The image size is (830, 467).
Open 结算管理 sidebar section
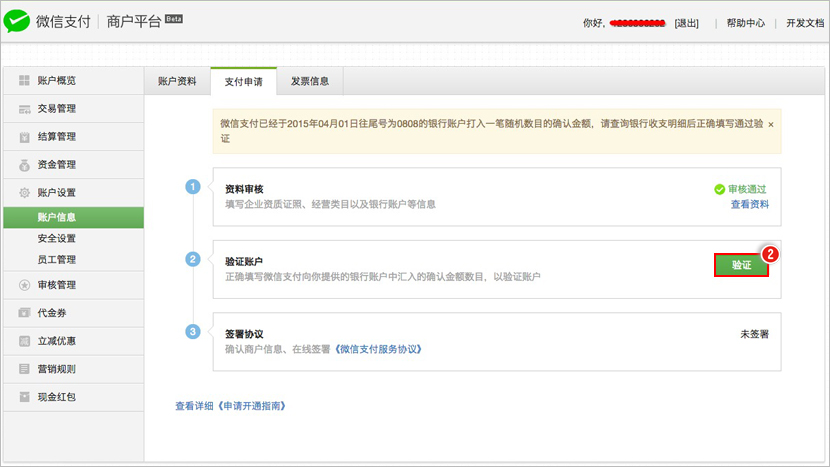[x=56, y=137]
